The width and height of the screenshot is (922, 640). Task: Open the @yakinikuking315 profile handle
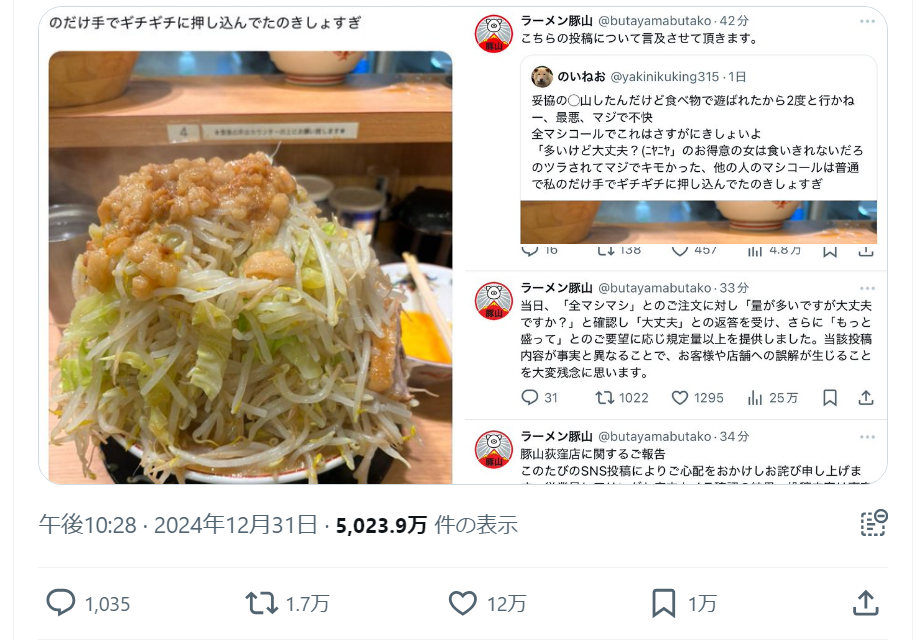[664, 76]
